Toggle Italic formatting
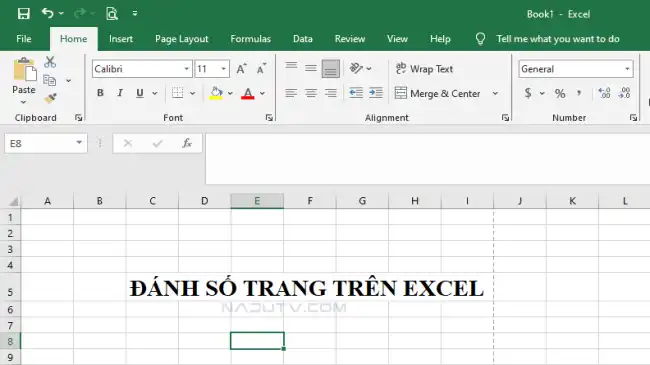This screenshot has width=650, height=365. (x=120, y=93)
